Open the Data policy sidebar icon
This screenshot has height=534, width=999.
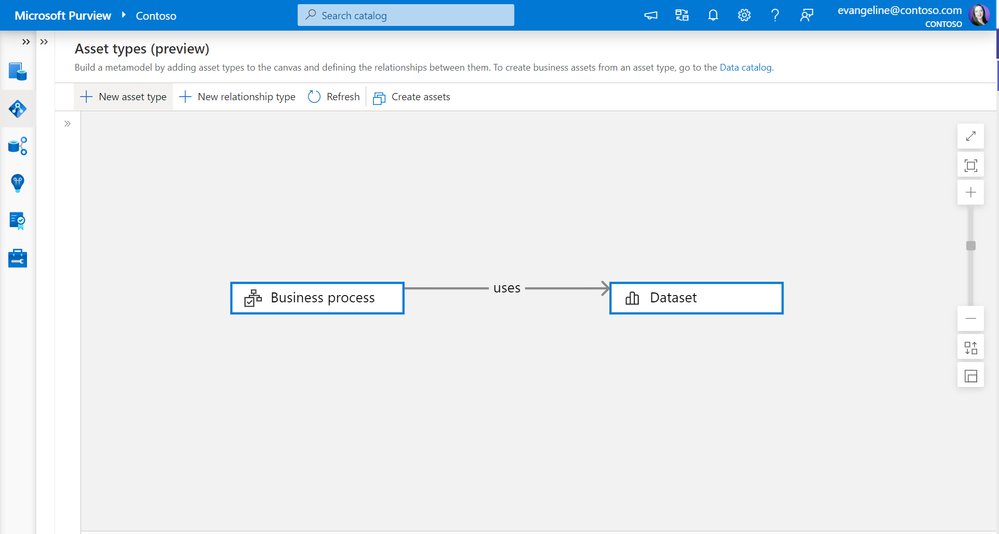coord(17,220)
